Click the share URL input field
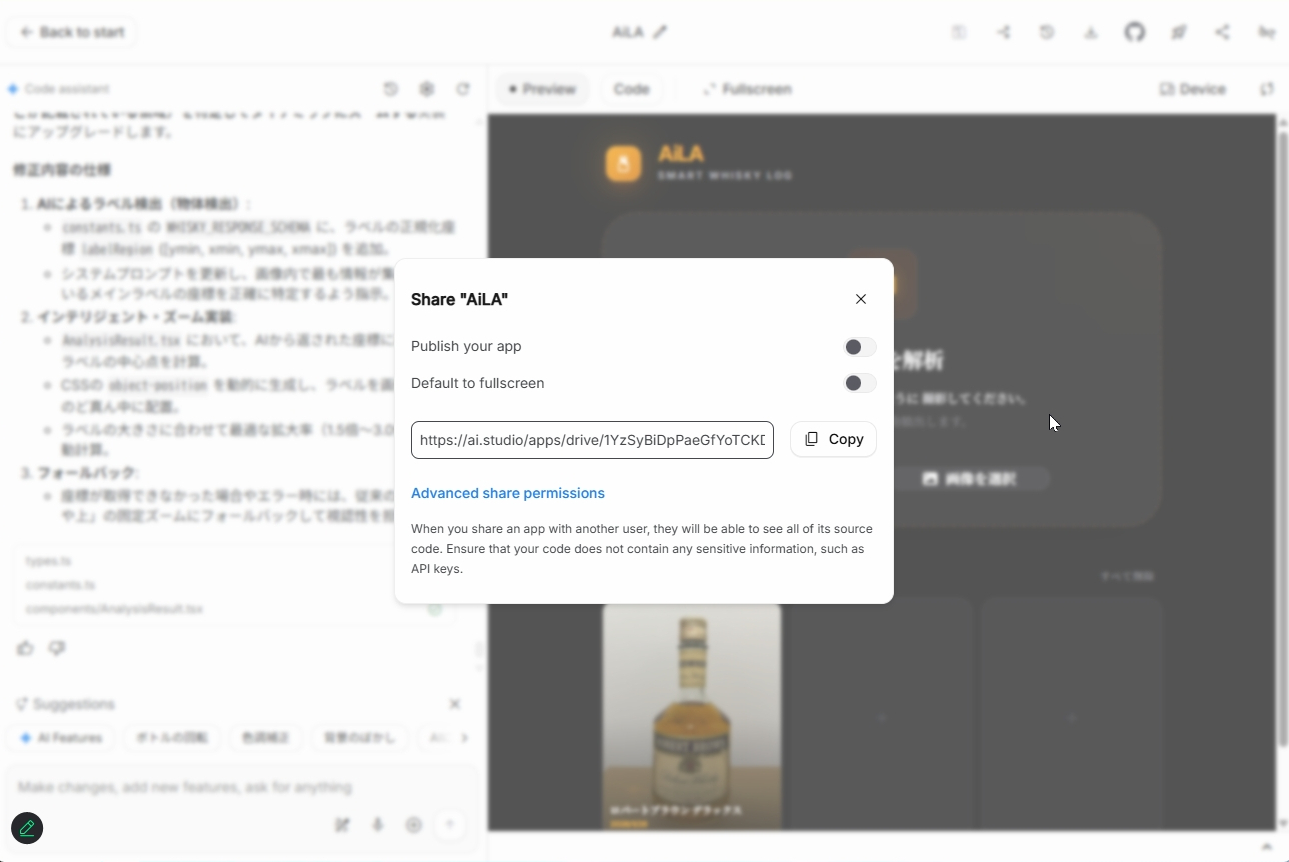1289x862 pixels. [592, 440]
